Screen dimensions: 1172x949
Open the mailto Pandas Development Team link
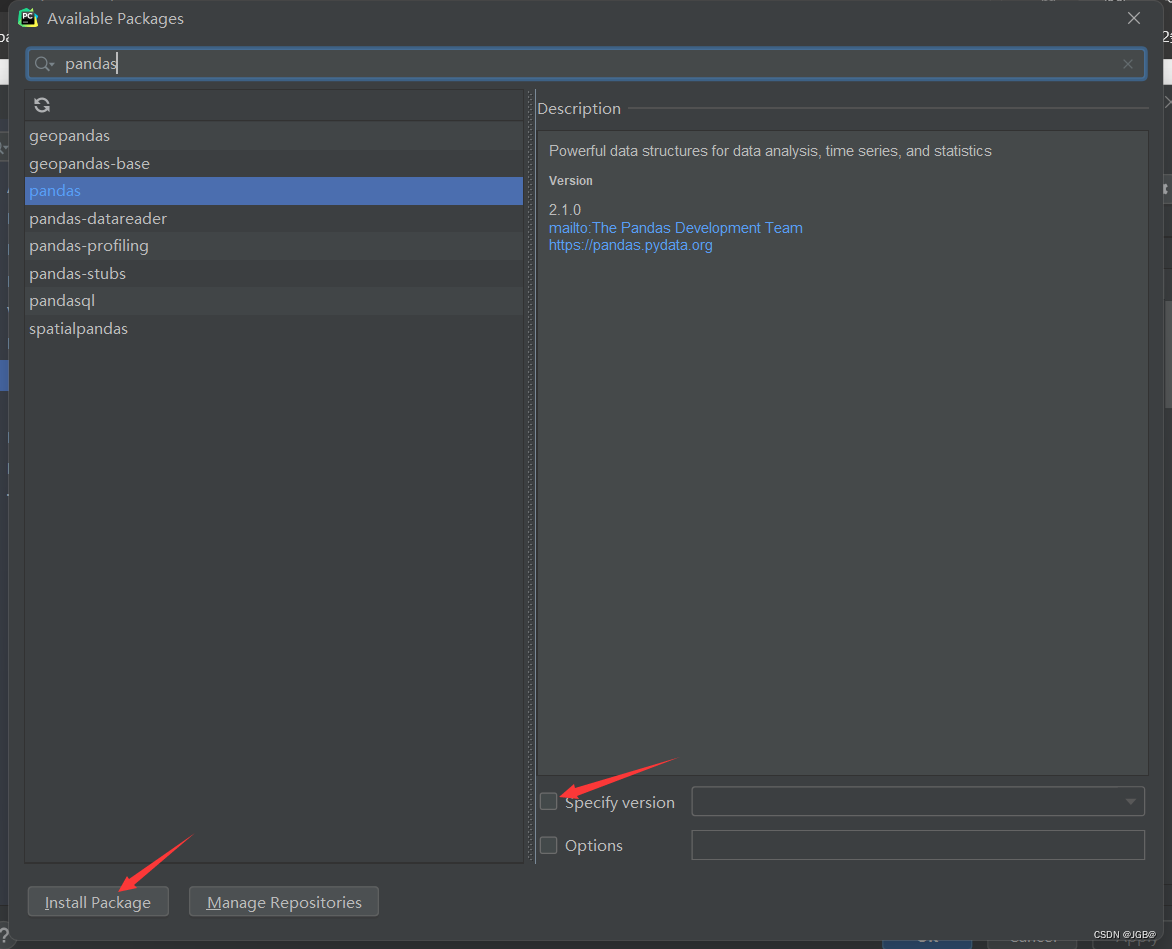(x=676, y=228)
